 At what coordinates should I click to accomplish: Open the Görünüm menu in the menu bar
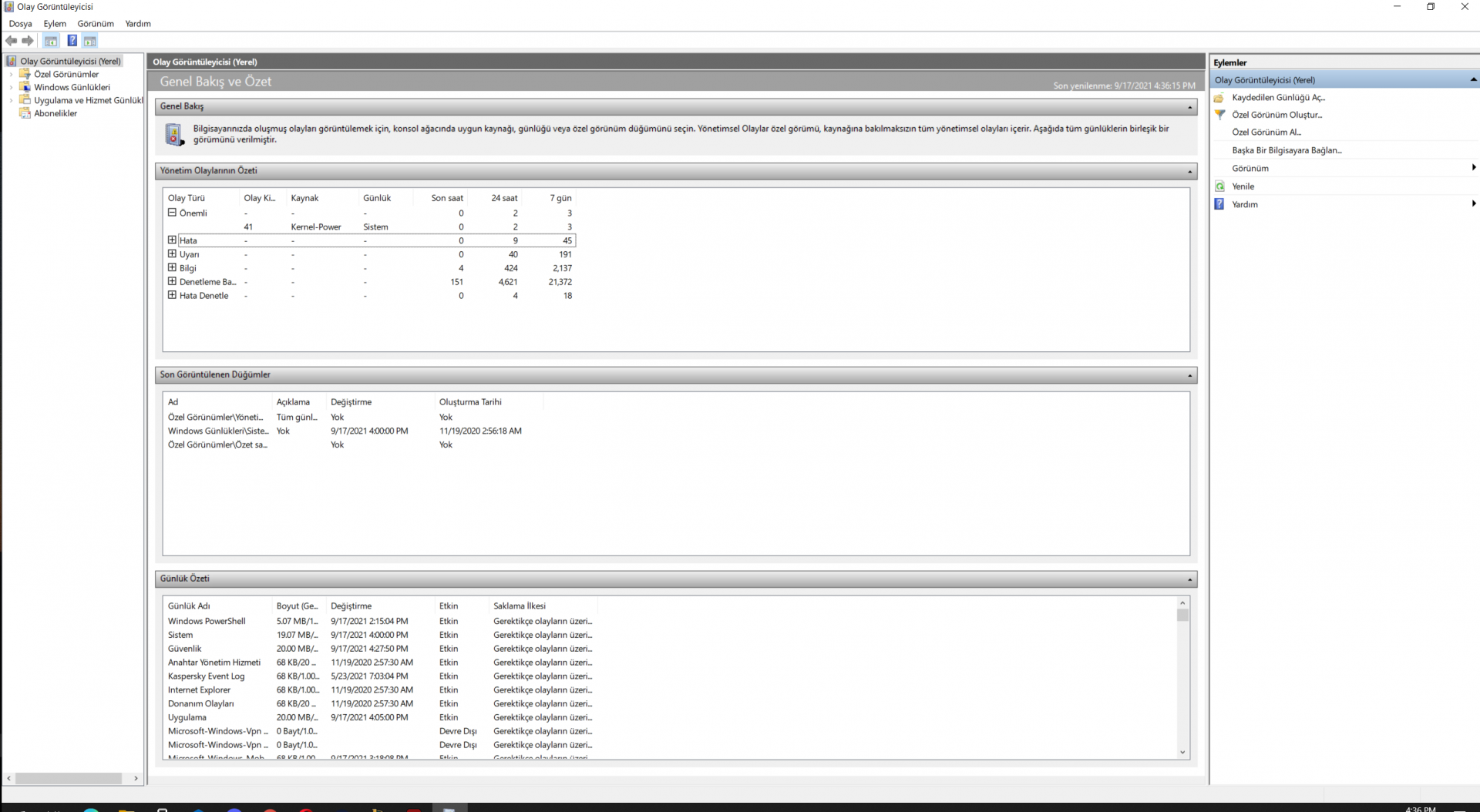[96, 24]
